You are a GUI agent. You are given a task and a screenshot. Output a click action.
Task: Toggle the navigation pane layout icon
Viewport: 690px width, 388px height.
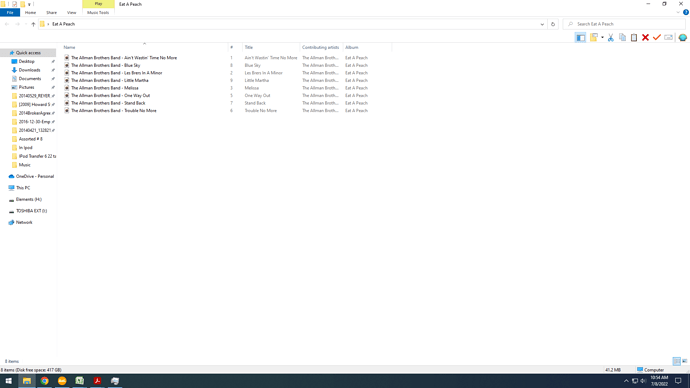(580, 38)
